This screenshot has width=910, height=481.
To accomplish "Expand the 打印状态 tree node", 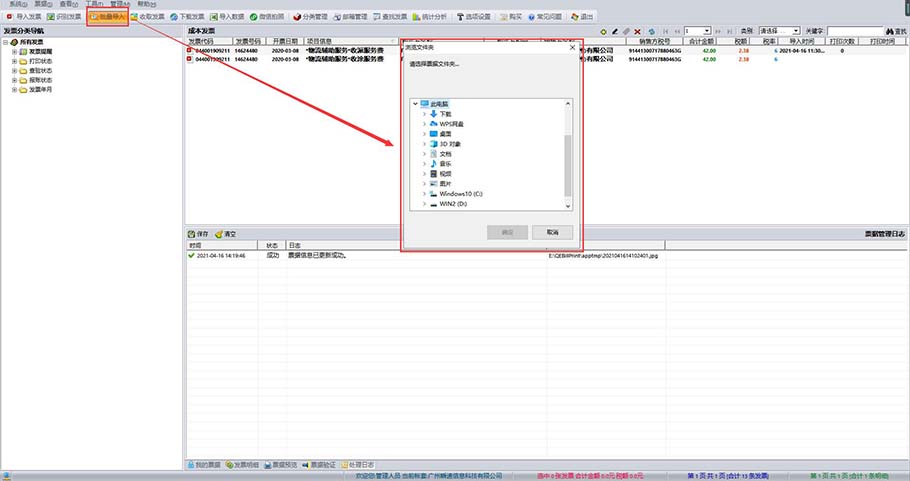I will (14, 62).
